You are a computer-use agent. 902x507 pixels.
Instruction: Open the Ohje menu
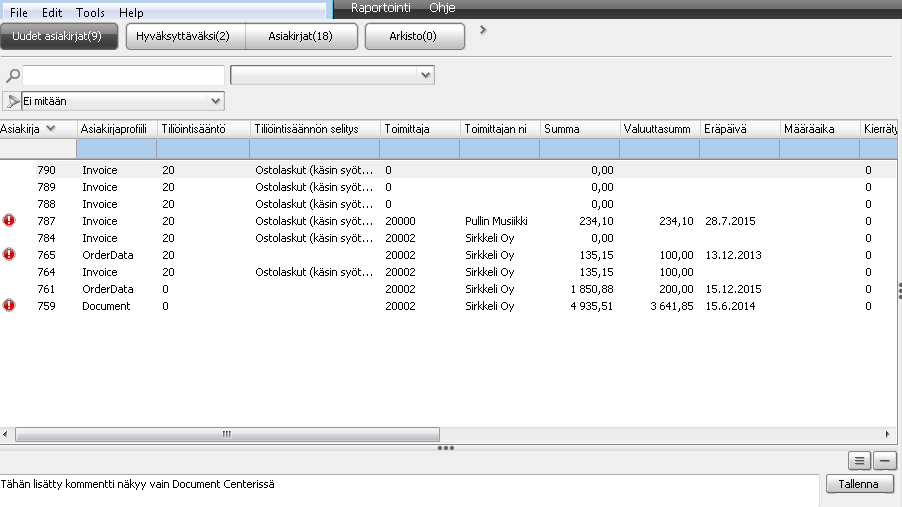(442, 7)
